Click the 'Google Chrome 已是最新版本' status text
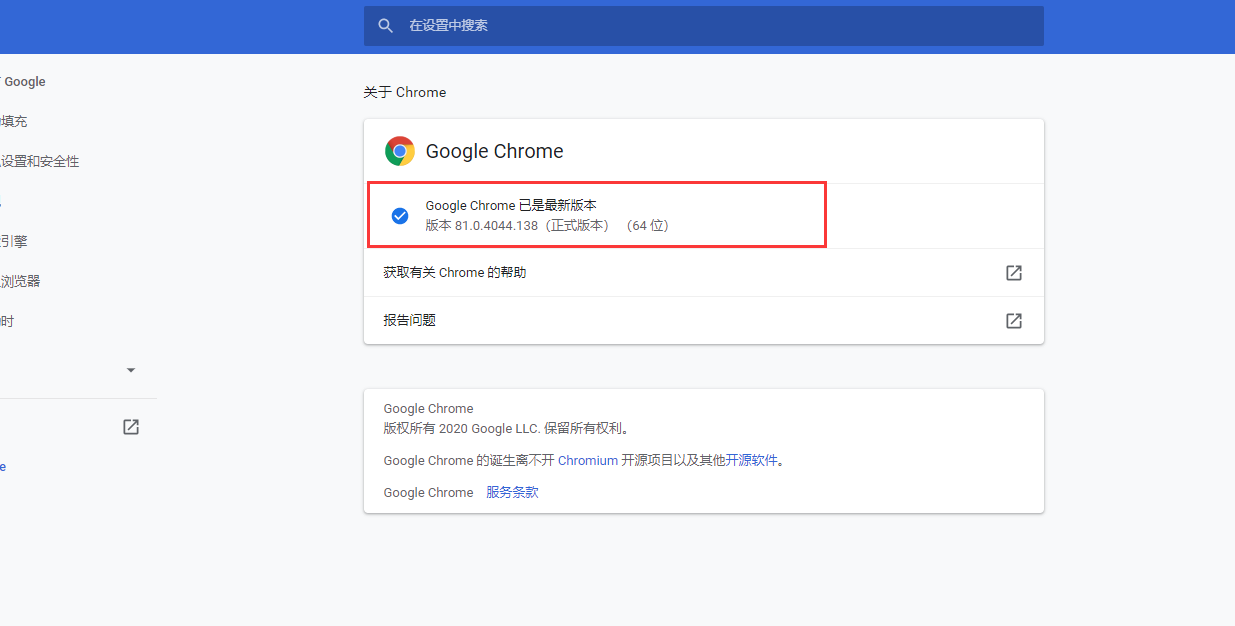This screenshot has width=1235, height=626. 511,206
